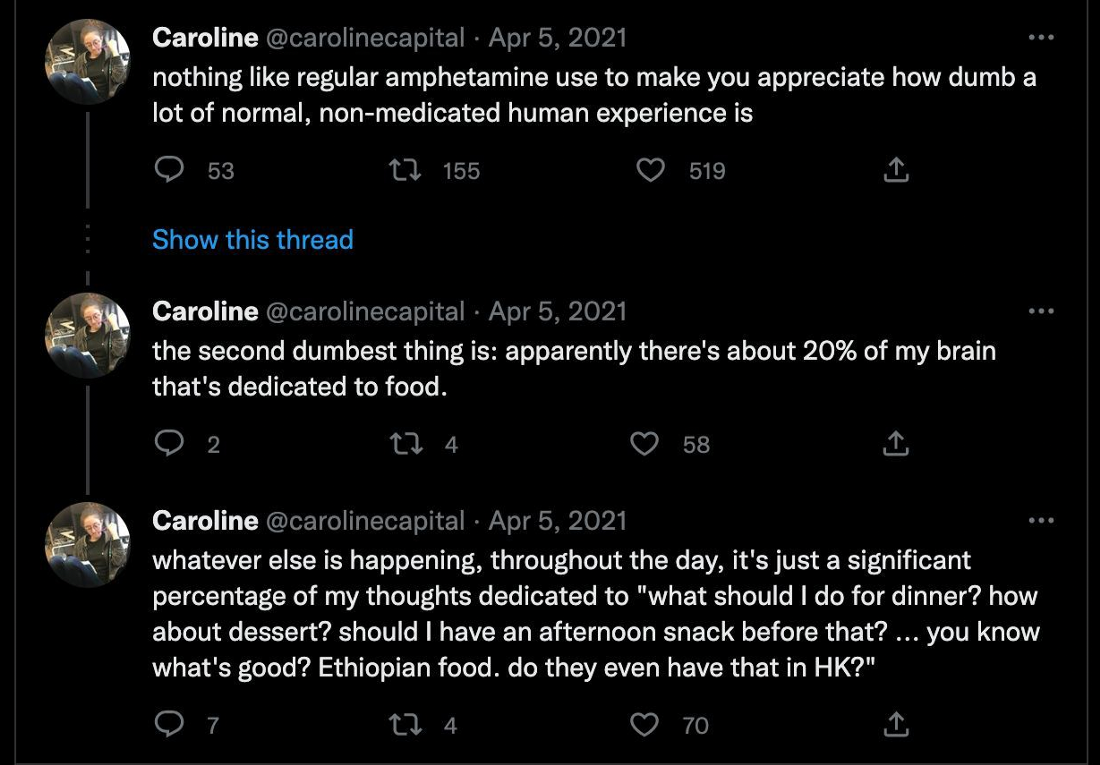Like the tweet with 58 likes
Image resolution: width=1100 pixels, height=765 pixels.
[646, 444]
